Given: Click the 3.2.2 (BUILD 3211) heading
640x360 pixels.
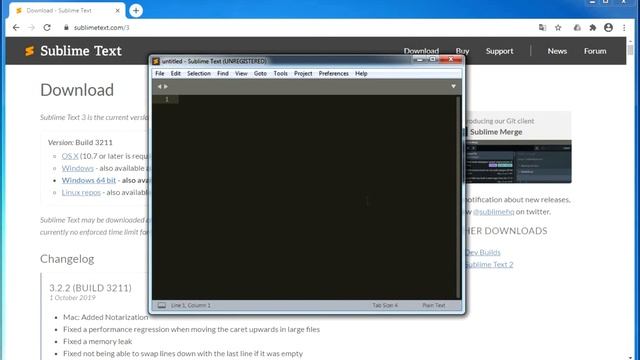Looking at the screenshot, I should coord(90,288).
